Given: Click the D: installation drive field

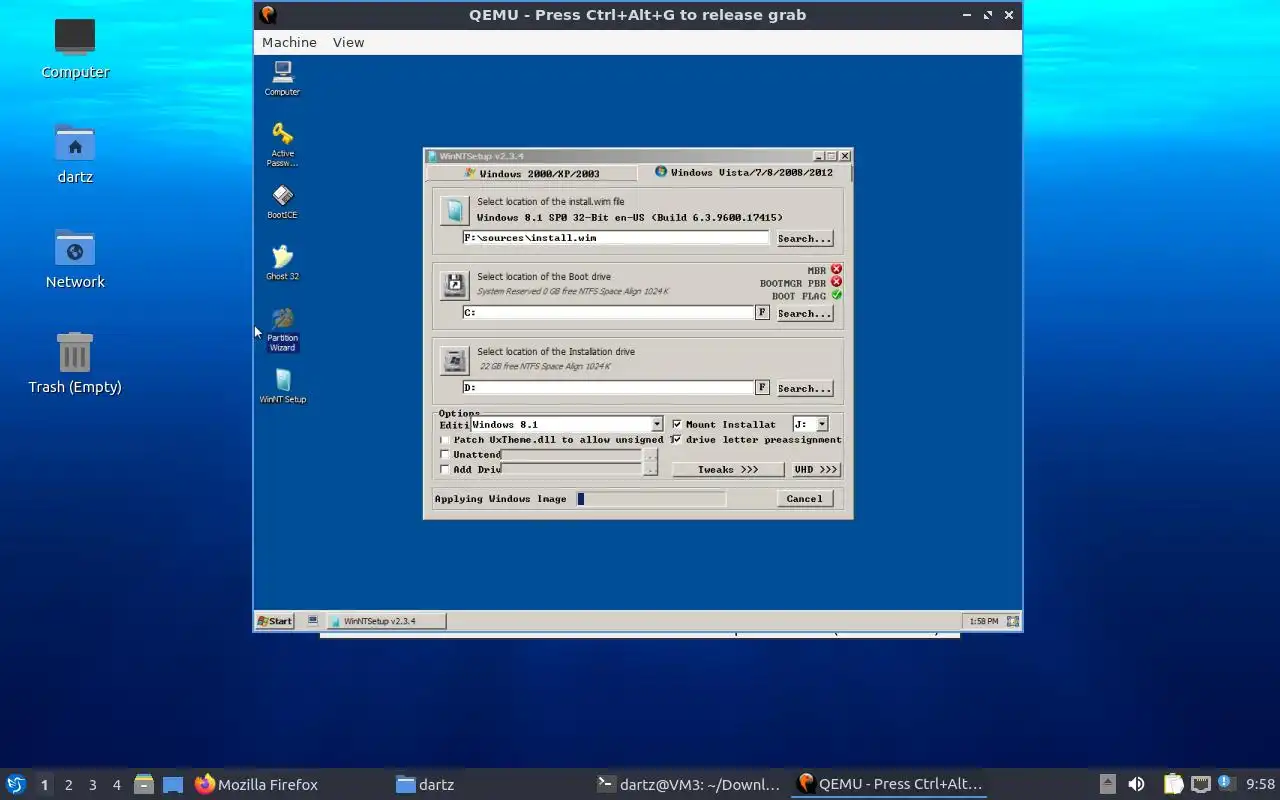Looking at the screenshot, I should tap(607, 388).
